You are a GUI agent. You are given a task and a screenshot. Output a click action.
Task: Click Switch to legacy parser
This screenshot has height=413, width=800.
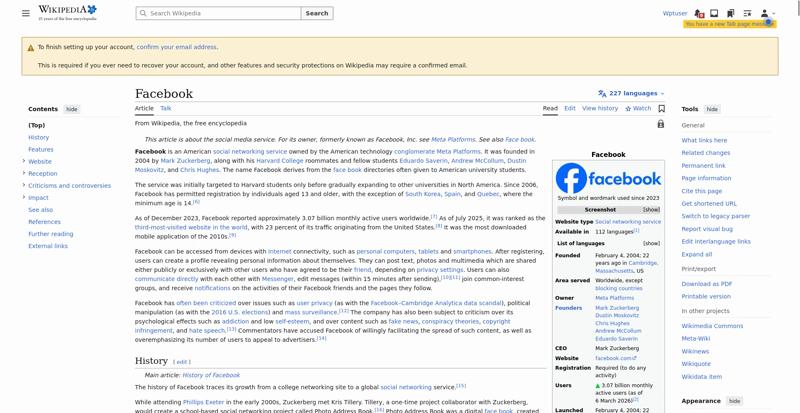(x=716, y=216)
